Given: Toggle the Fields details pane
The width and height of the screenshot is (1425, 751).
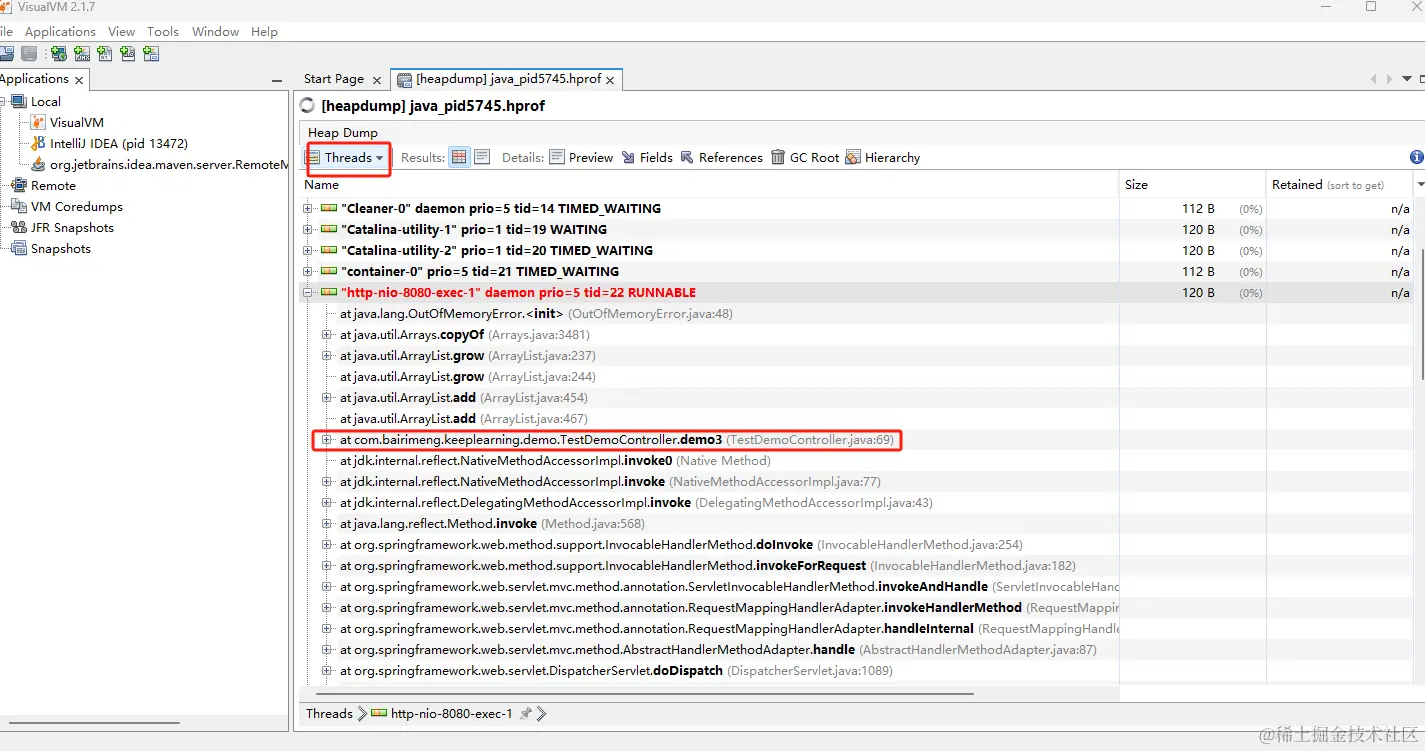Looking at the screenshot, I should (x=646, y=157).
